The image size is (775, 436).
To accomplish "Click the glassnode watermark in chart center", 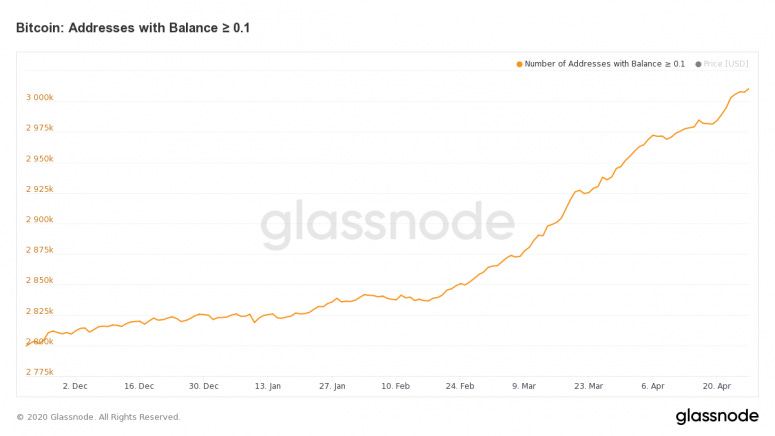I will pos(387,226).
